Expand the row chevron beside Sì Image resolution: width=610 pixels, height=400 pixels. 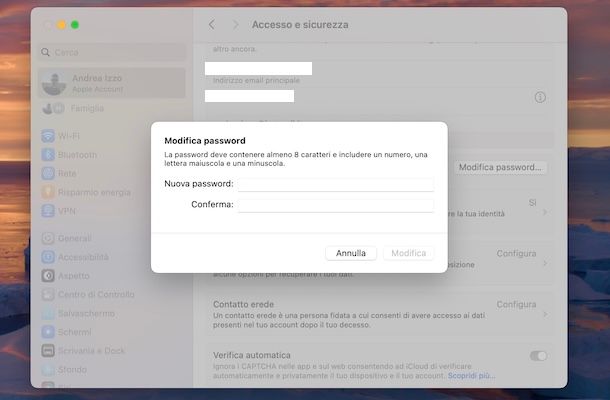pyautogui.click(x=545, y=212)
